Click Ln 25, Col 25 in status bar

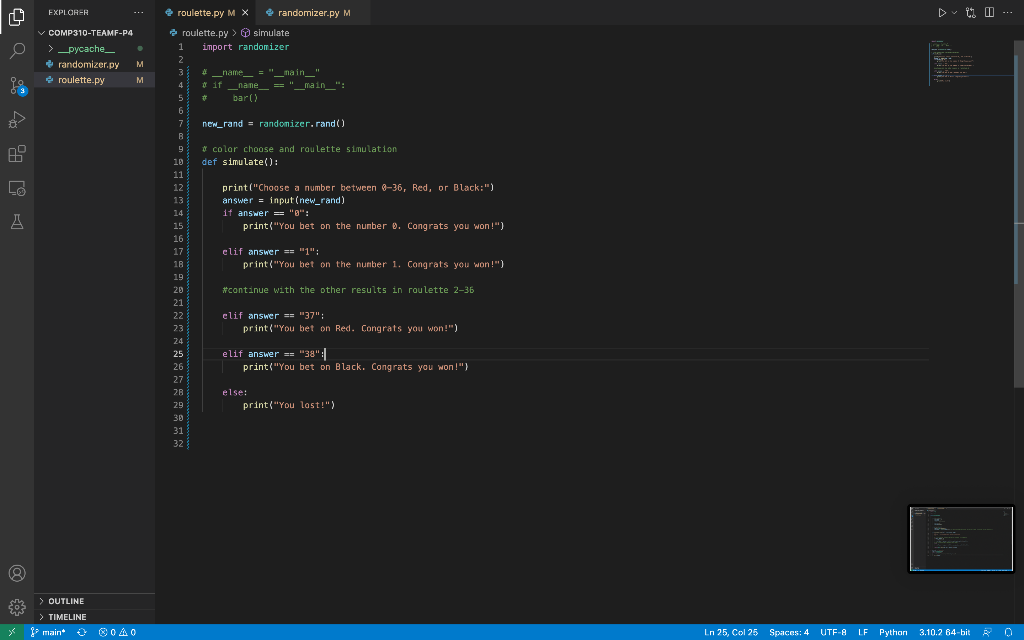point(731,632)
